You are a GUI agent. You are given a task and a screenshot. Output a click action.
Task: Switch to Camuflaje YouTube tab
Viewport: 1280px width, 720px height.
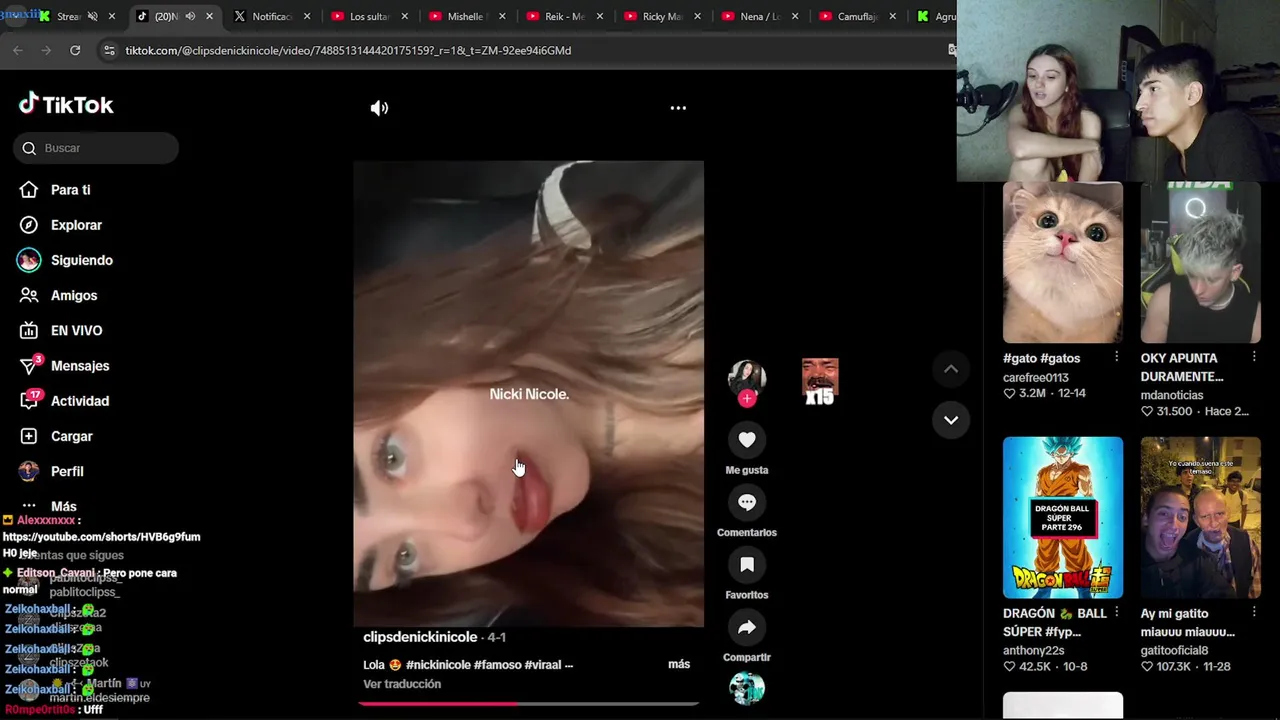857,16
